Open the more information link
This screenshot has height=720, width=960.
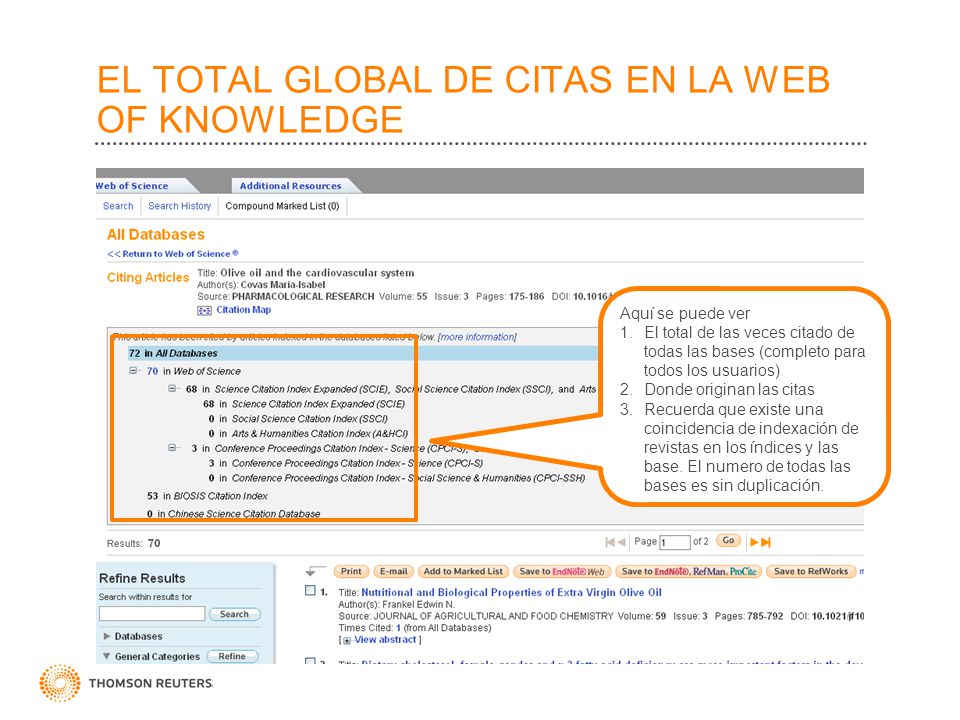478,337
